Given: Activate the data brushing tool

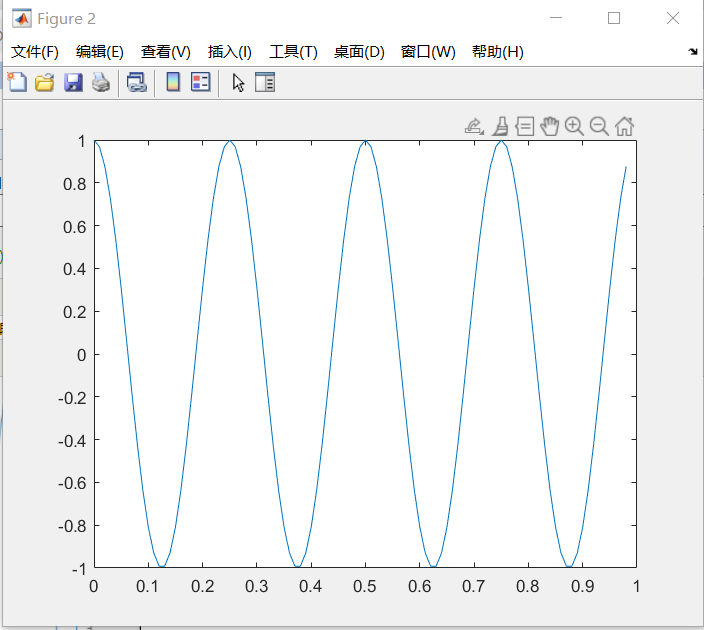Looking at the screenshot, I should click(501, 126).
